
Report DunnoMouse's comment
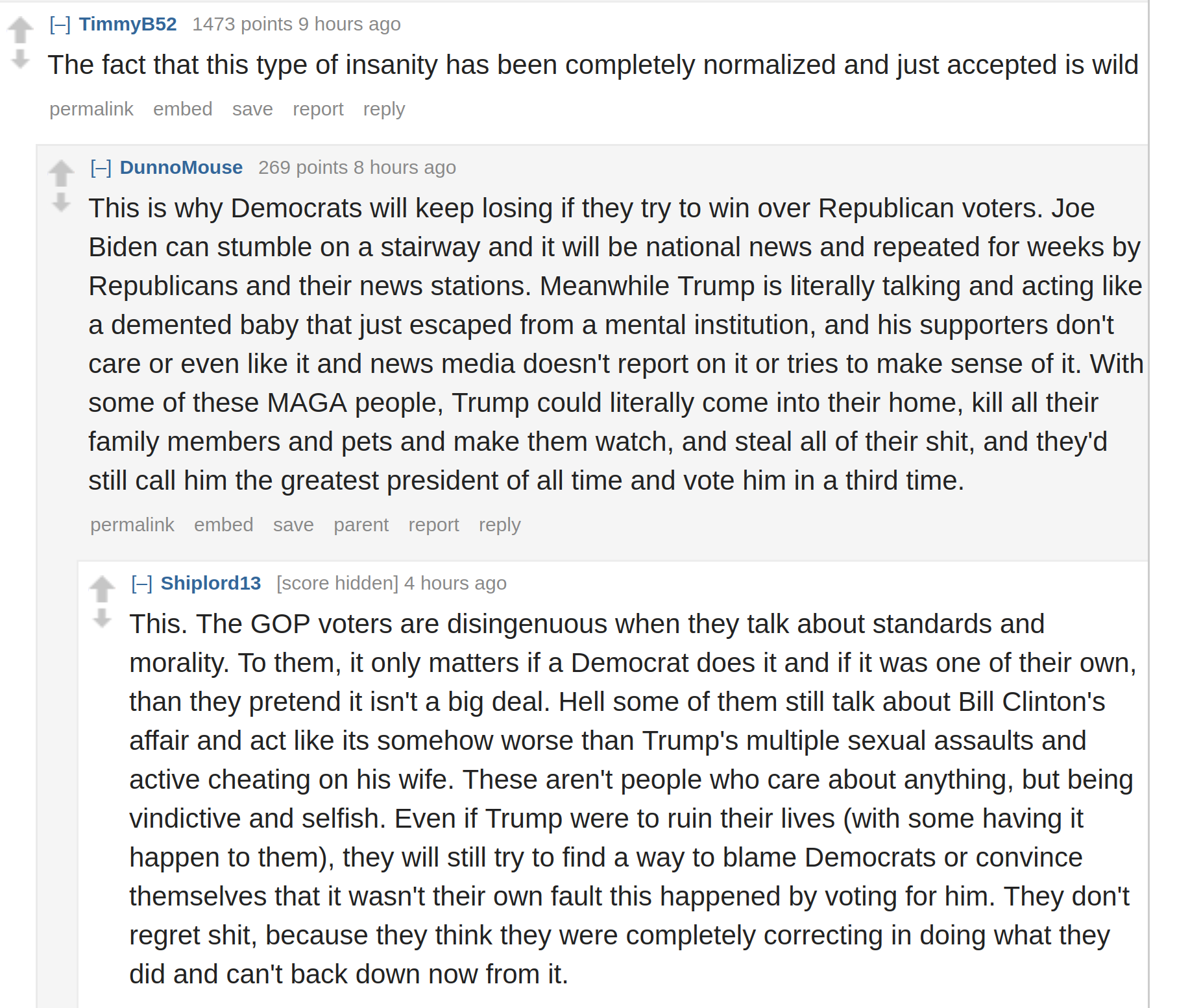coord(433,525)
